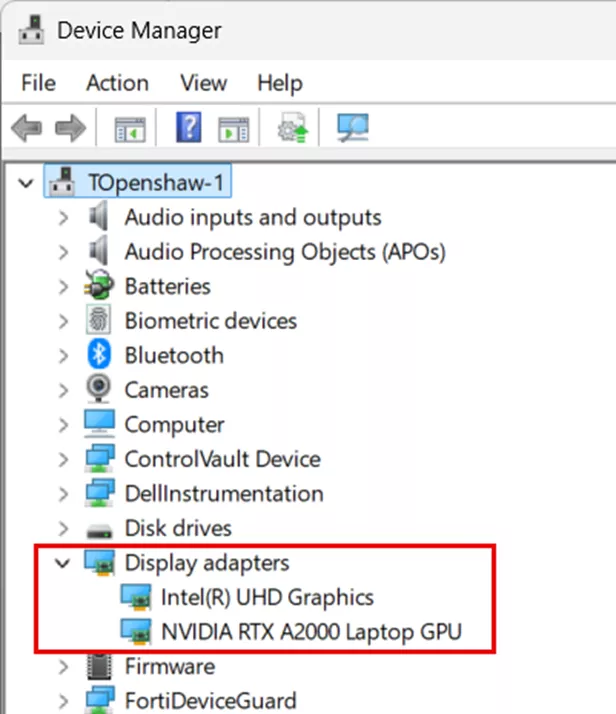This screenshot has width=616, height=714.
Task: Click Scan for hardware changes icon
Action: 353,128
